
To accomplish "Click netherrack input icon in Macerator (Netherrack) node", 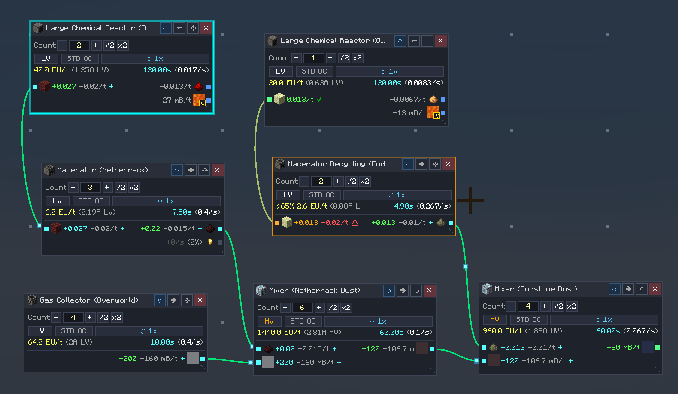I will [56, 228].
